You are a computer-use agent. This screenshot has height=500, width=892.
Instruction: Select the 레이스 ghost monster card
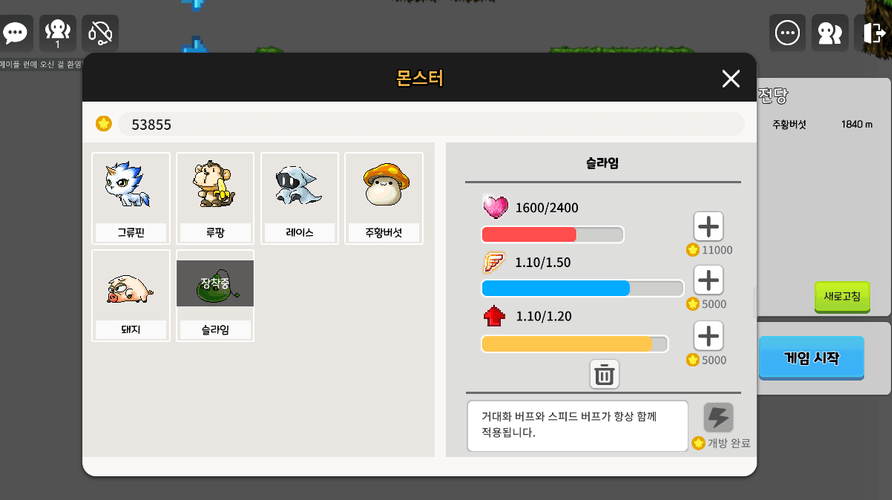pyautogui.click(x=300, y=199)
